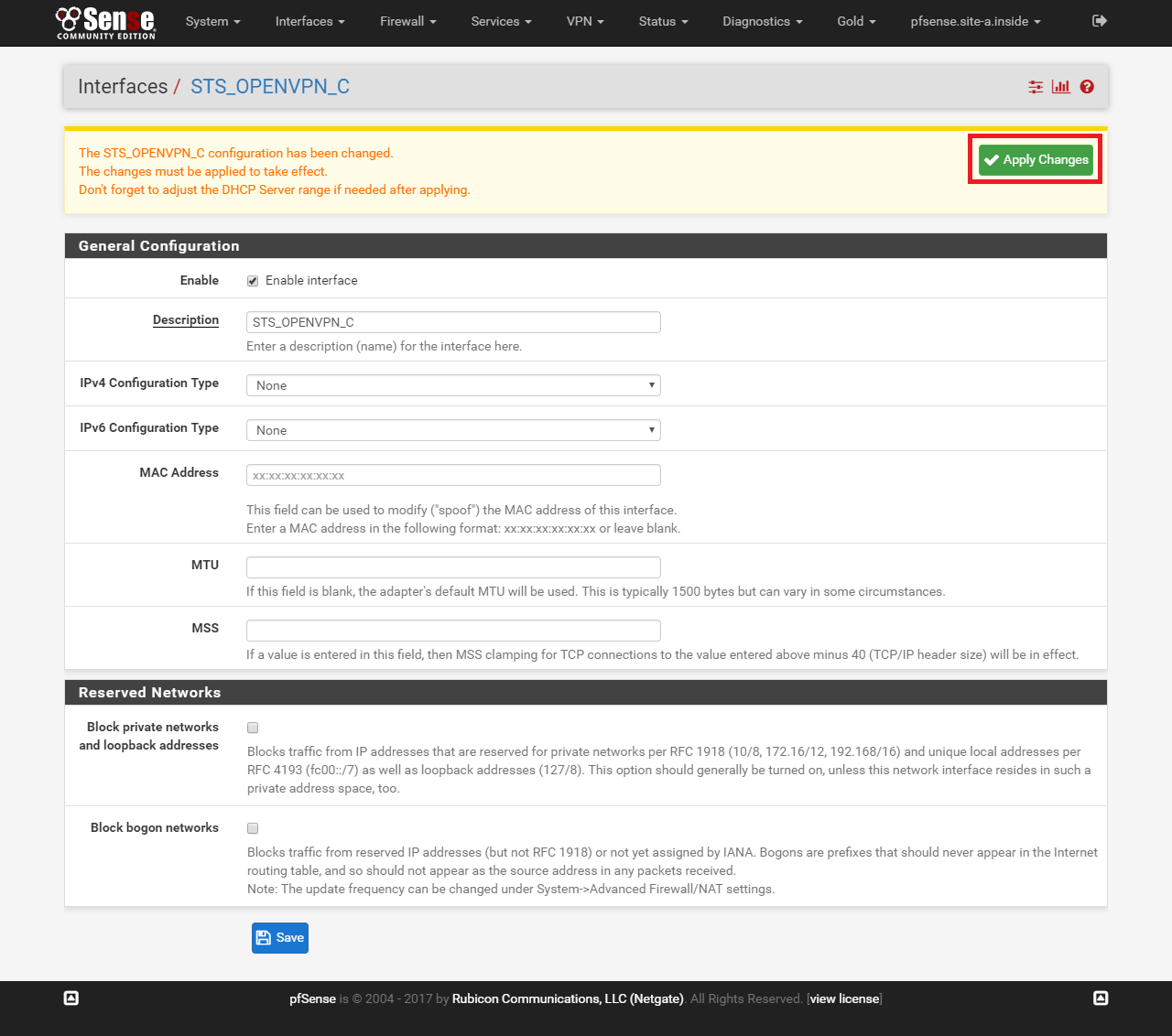Open related status bar-chart icon
This screenshot has width=1172, height=1036.
tap(1061, 87)
